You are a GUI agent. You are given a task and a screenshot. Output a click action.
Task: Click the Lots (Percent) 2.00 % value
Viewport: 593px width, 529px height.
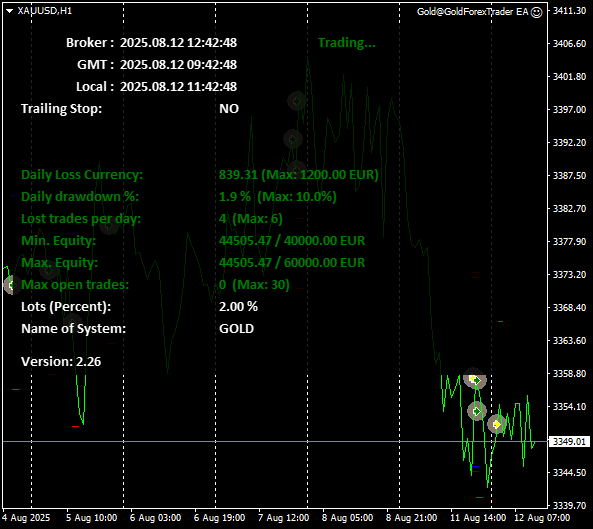pyautogui.click(x=238, y=307)
